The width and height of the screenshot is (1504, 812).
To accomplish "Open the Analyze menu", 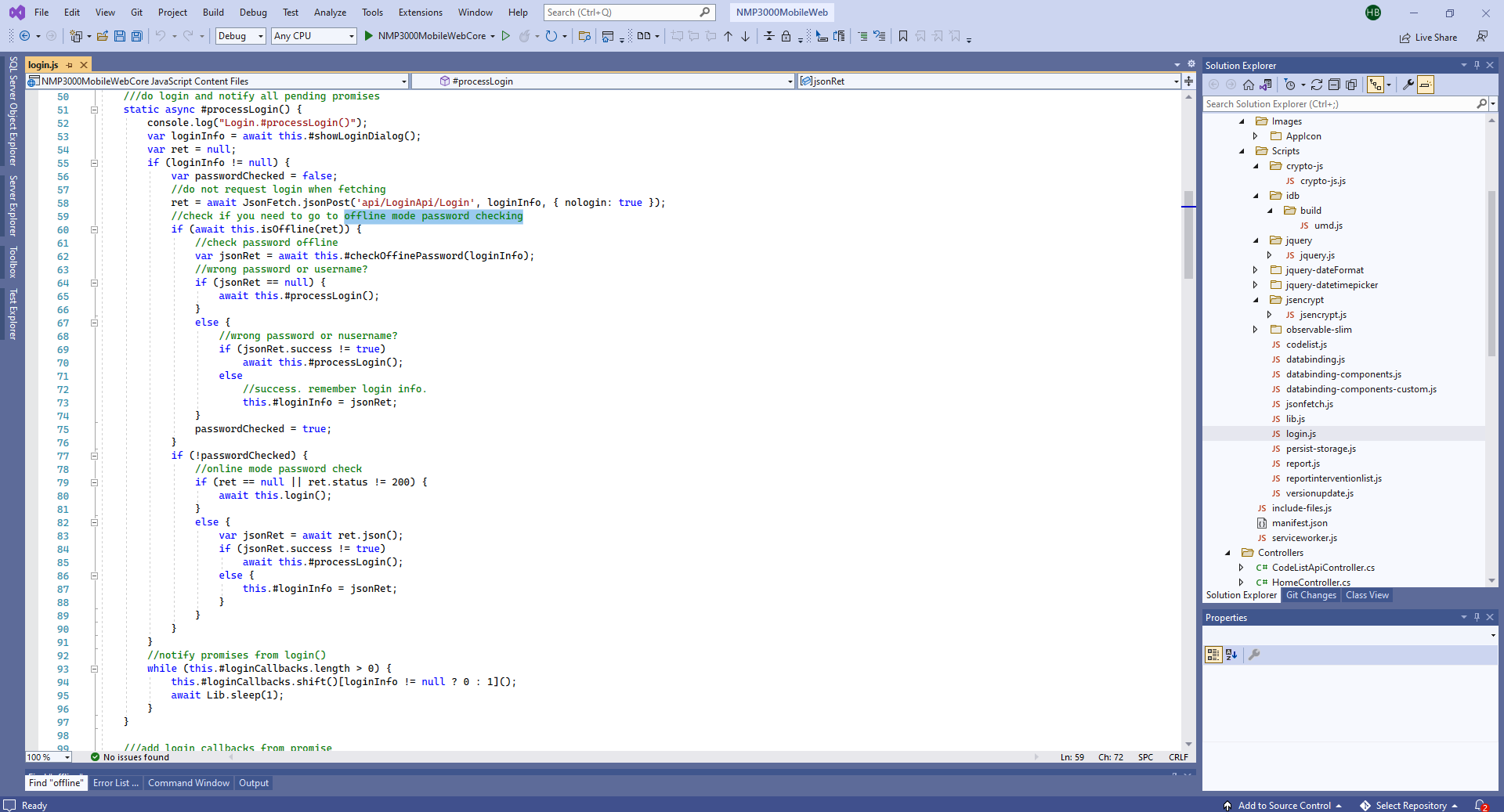I will point(330,13).
